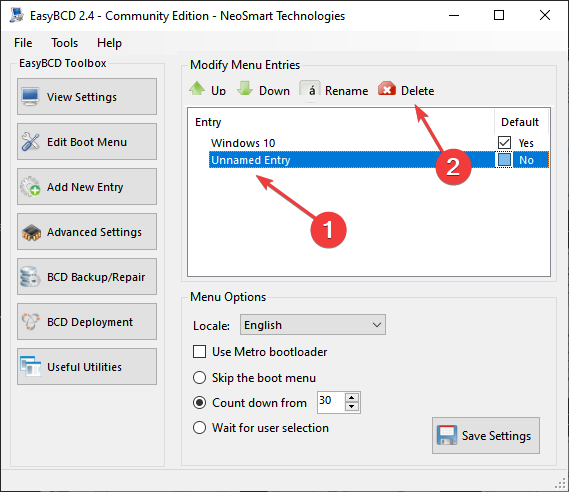Click the chip icon beside Advanced Settings
This screenshot has width=569, height=492.
[31, 232]
